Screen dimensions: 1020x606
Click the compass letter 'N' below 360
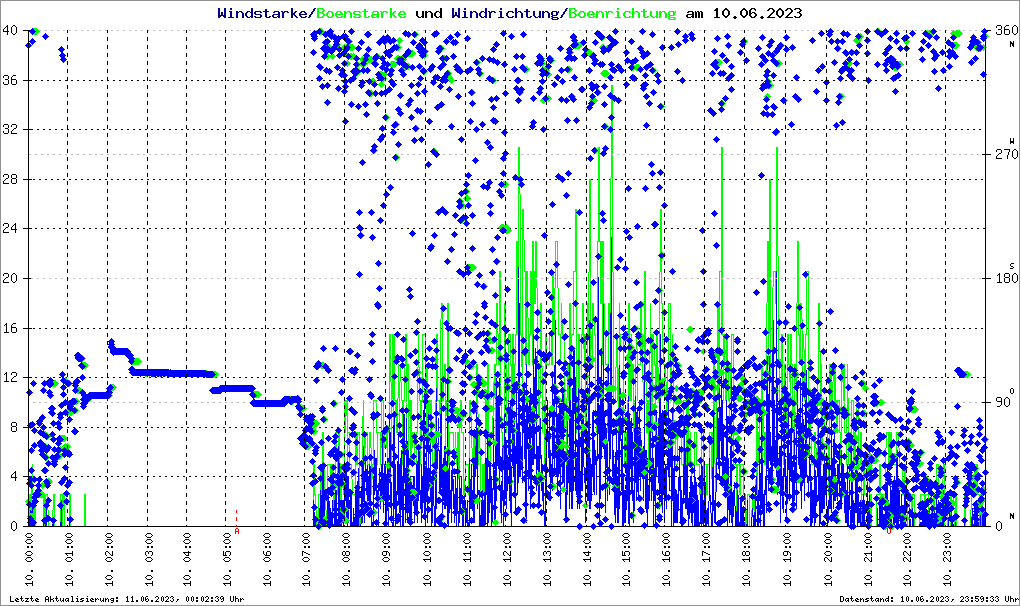point(1012,44)
